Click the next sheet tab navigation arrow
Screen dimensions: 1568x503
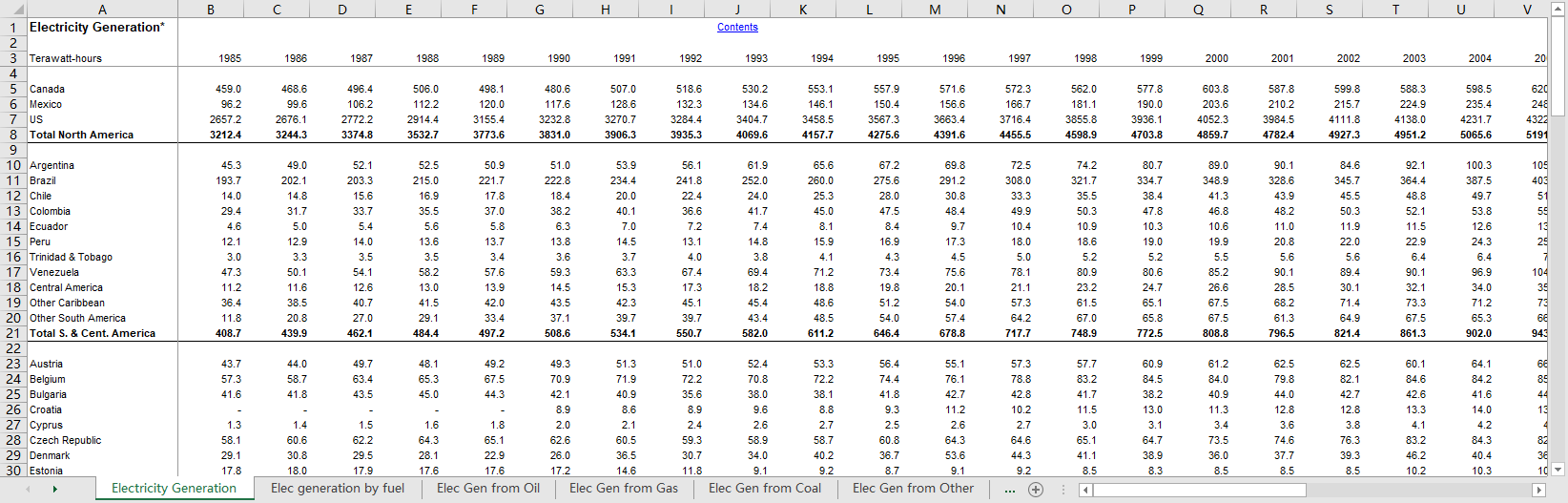[x=55, y=489]
